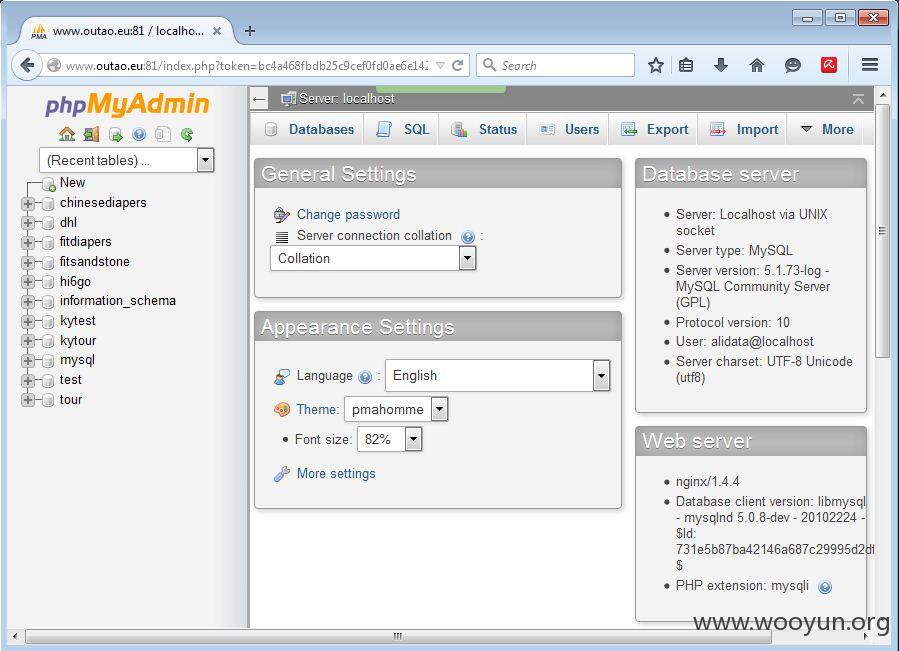Viewport: 899px width, 651px height.
Task: Open phpMyAdmin home icon in sidebar
Action: (x=67, y=134)
